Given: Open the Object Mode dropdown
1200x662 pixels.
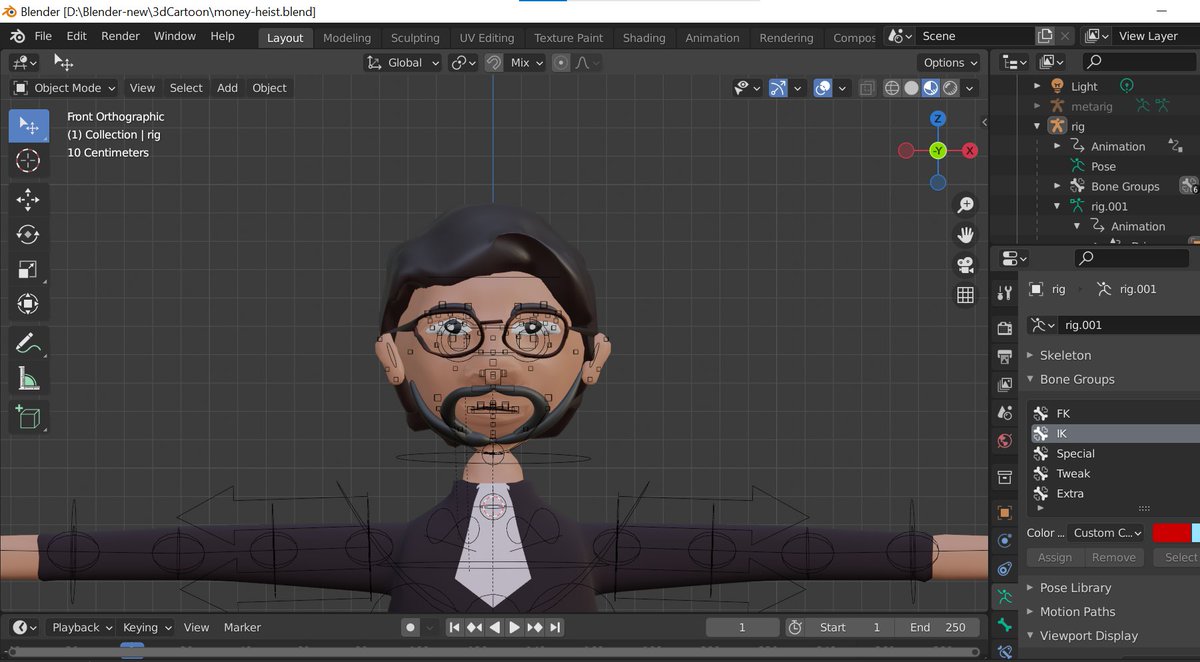Looking at the screenshot, I should point(64,88).
